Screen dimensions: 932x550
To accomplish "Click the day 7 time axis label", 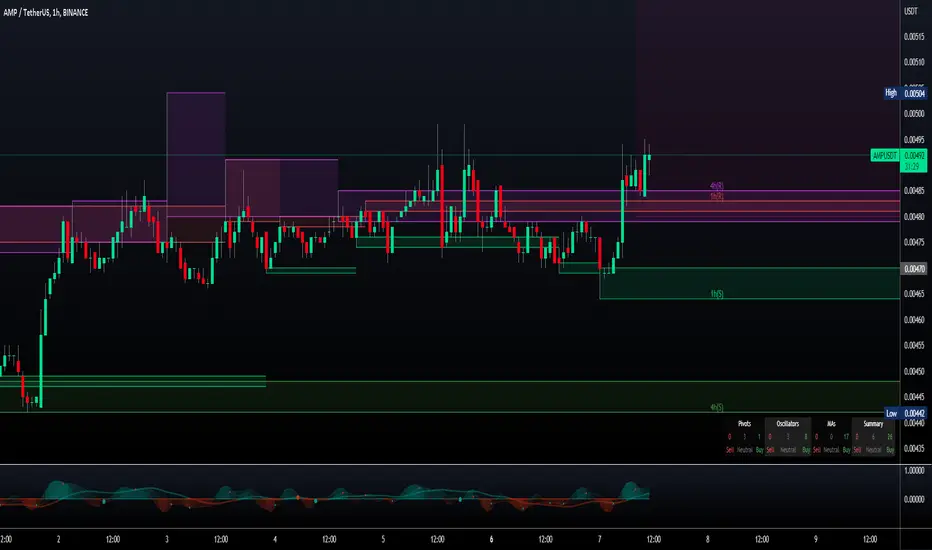I will pyautogui.click(x=599, y=540).
